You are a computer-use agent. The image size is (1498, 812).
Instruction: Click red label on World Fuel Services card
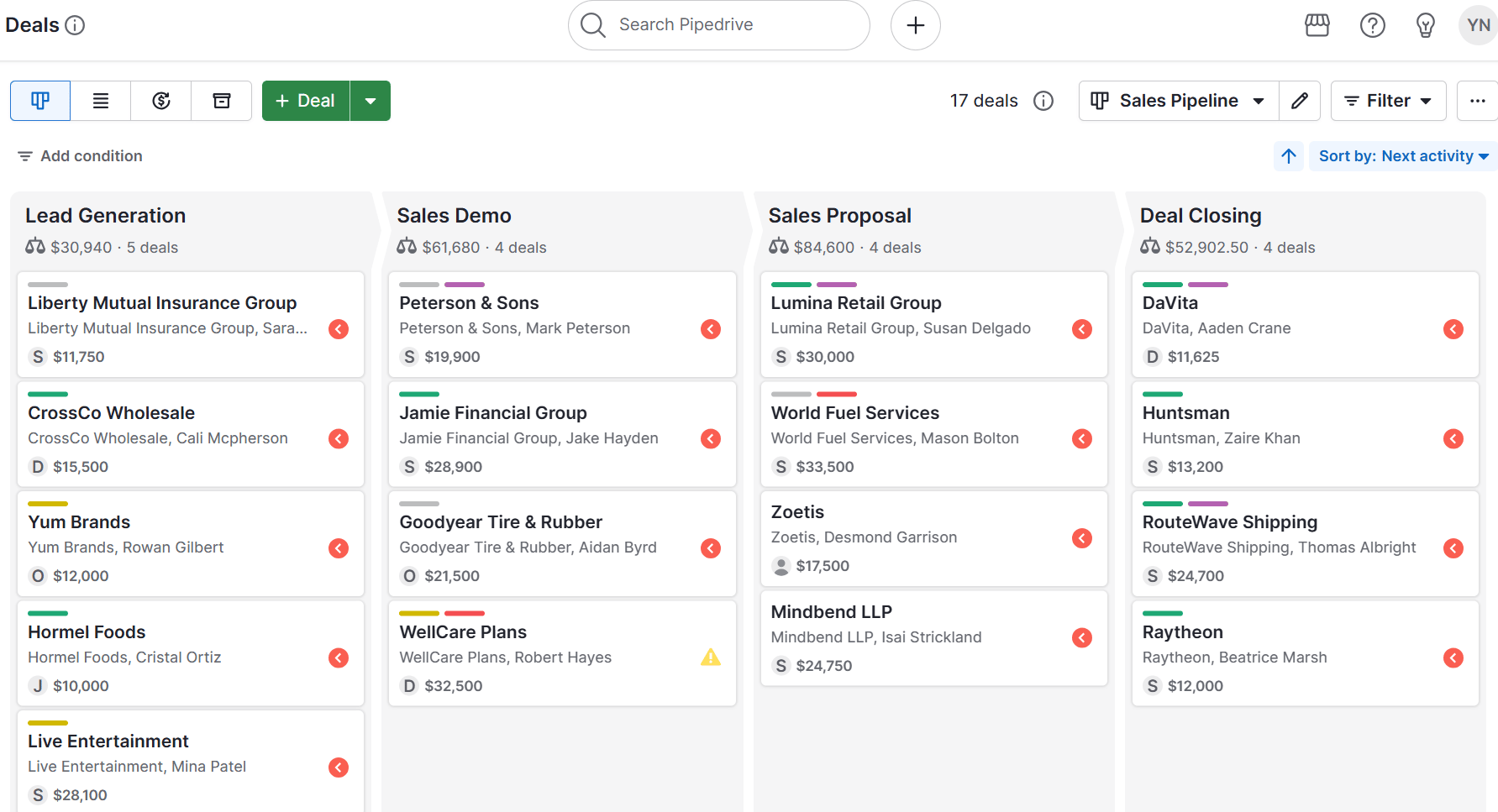(x=837, y=395)
